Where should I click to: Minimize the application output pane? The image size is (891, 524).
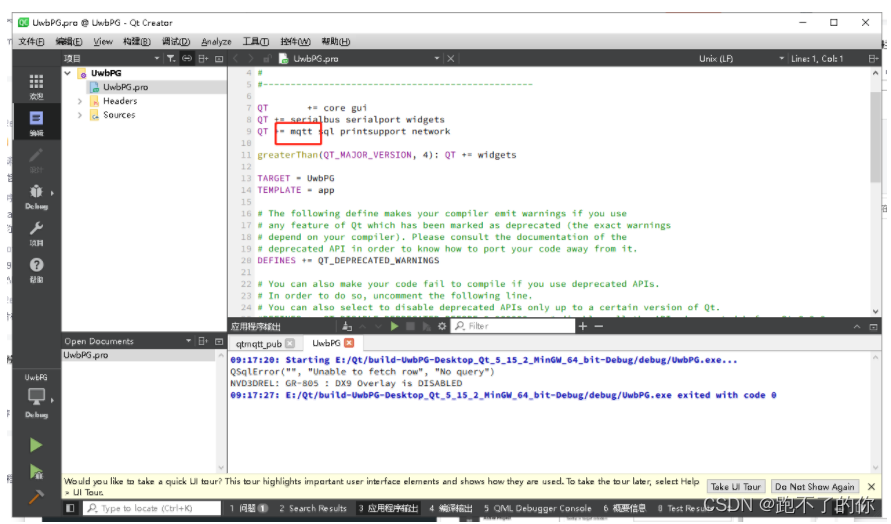click(857, 327)
